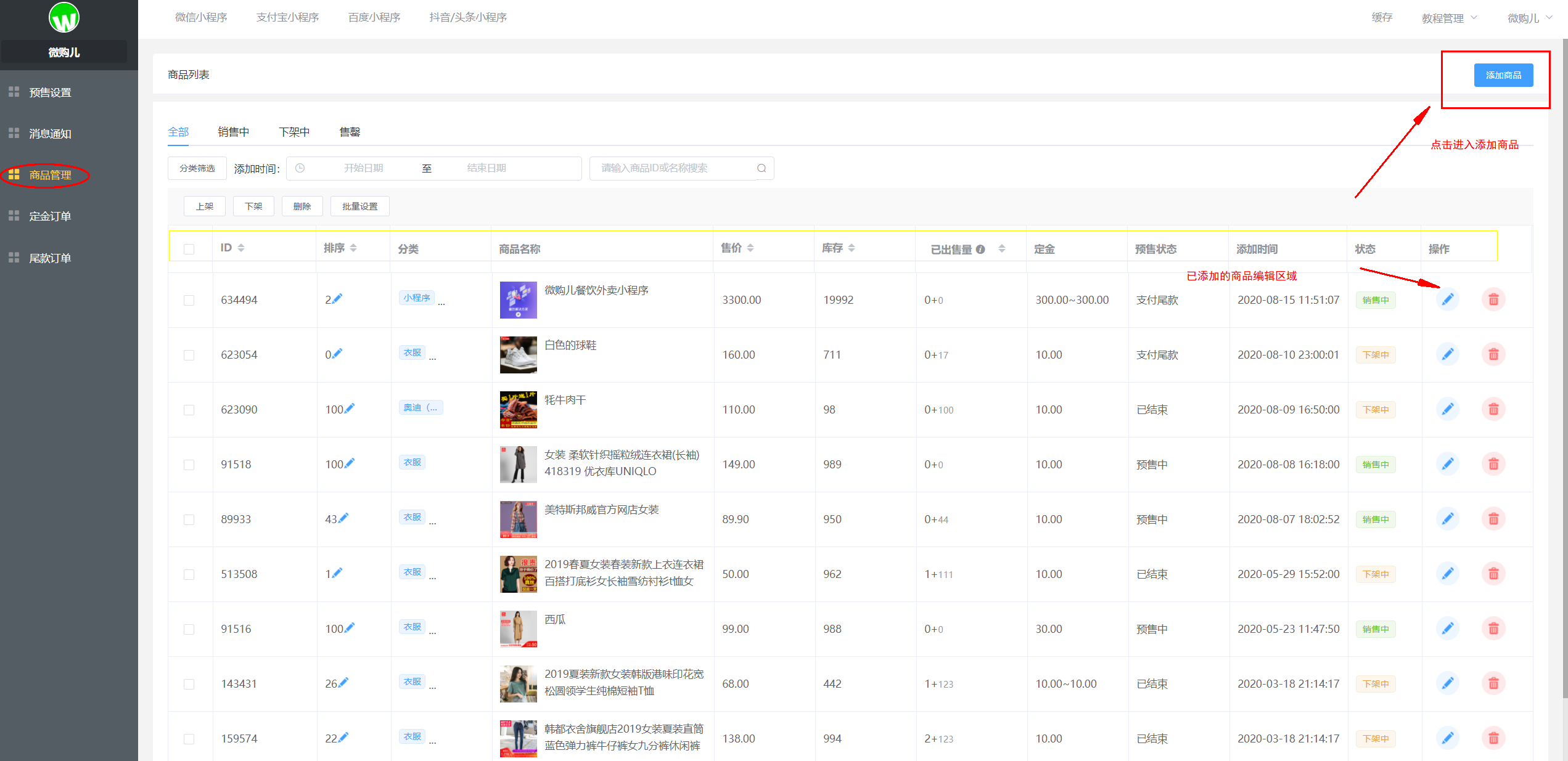Click the clock icon beside 添加时间
Screen dimensions: 1568x761
click(x=300, y=168)
